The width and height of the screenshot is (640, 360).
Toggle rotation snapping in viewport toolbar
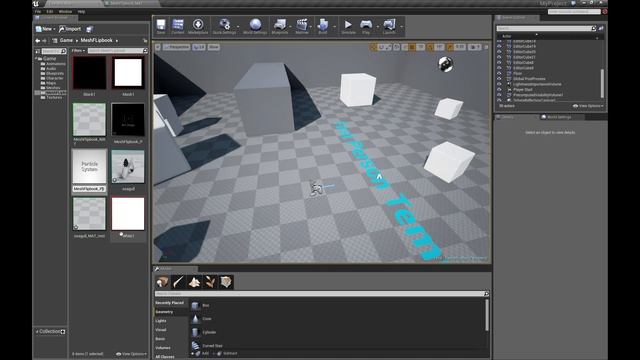[x=430, y=47]
